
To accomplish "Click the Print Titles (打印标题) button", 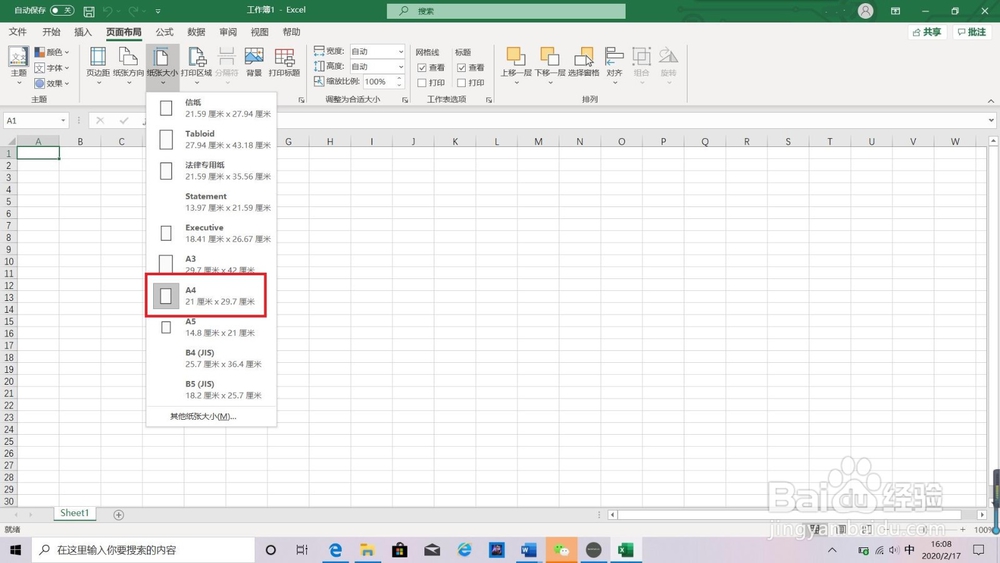I will coord(284,62).
